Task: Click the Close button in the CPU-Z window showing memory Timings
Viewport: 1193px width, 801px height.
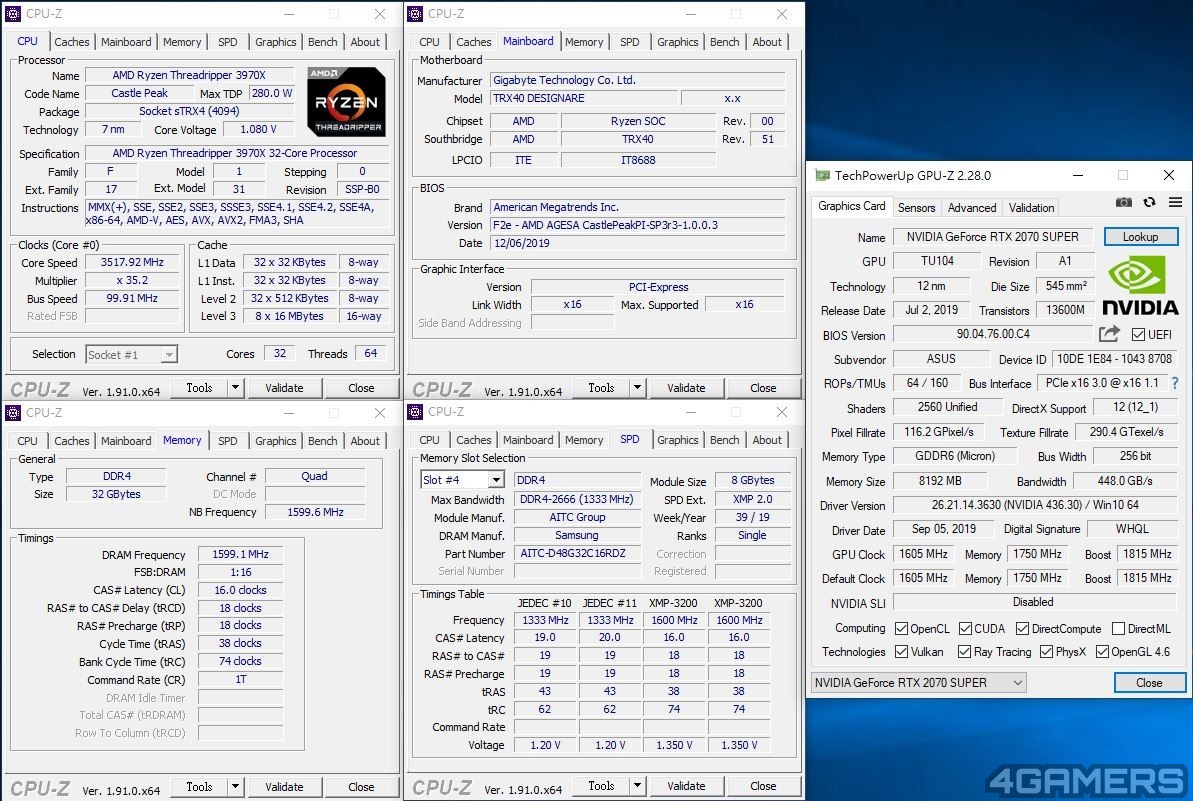Action: point(361,787)
